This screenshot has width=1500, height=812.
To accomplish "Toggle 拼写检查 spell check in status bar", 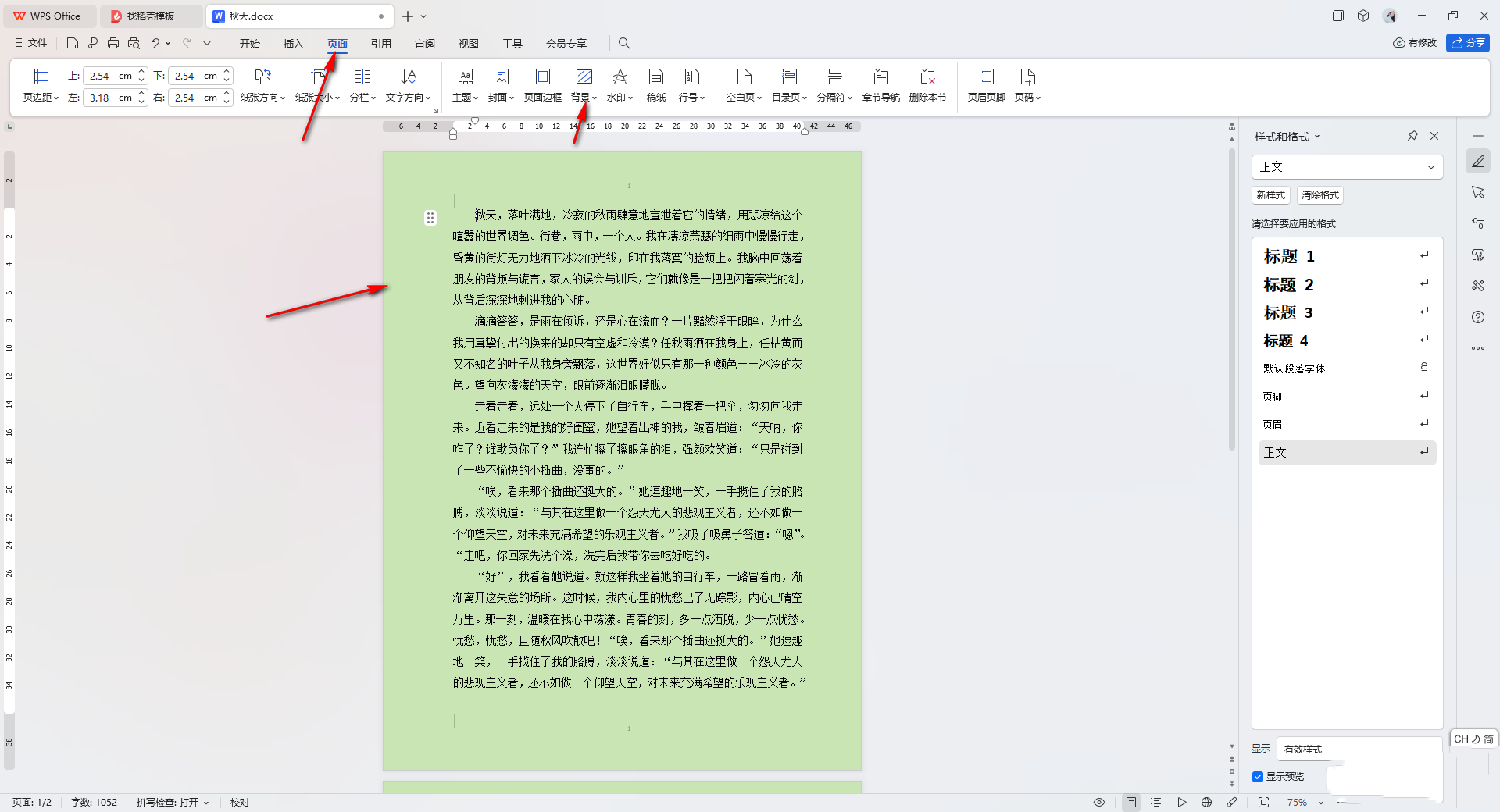I will (x=173, y=803).
